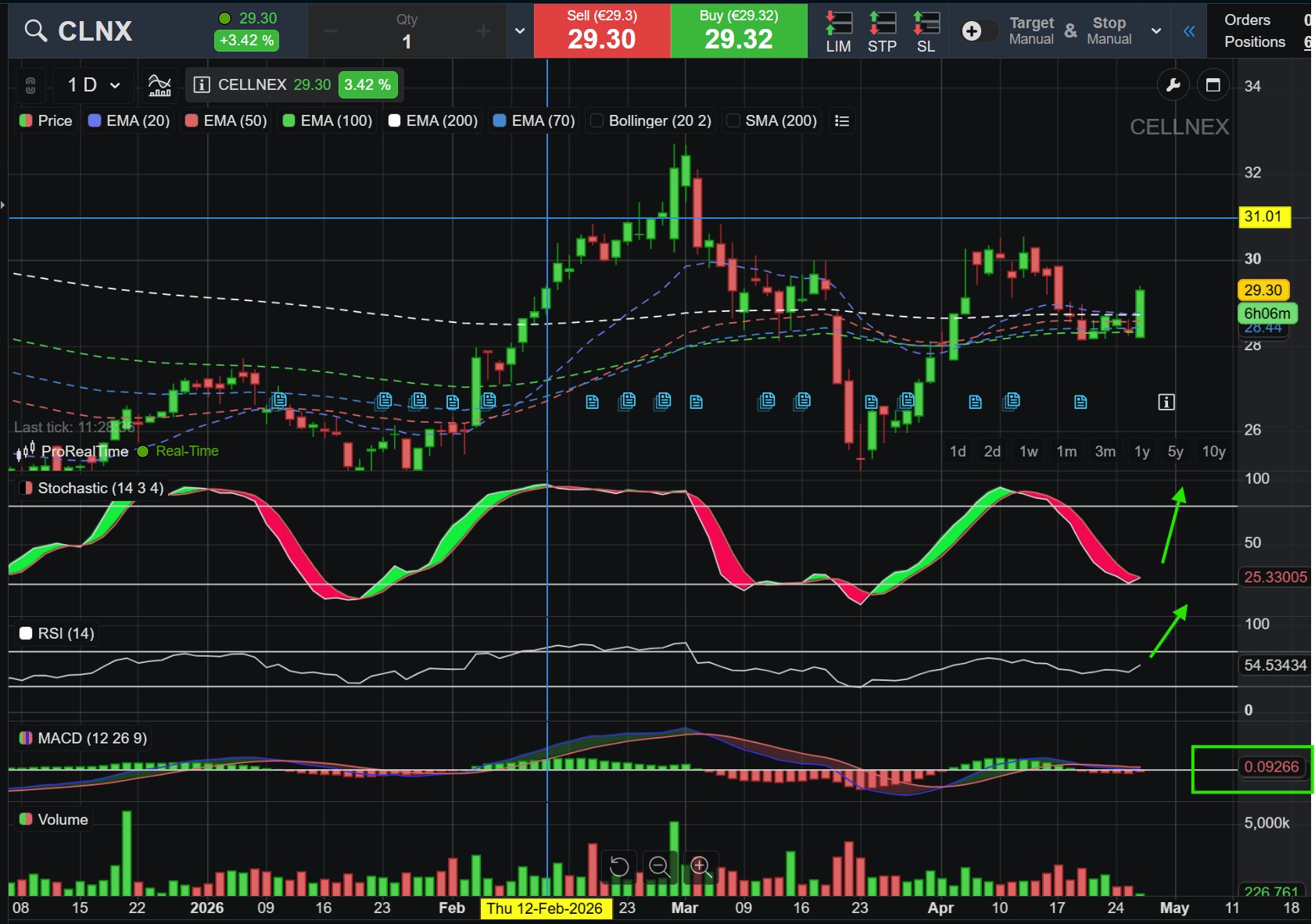Zoom in with magnifier plus icon
The height and width of the screenshot is (924, 1315).
[700, 866]
